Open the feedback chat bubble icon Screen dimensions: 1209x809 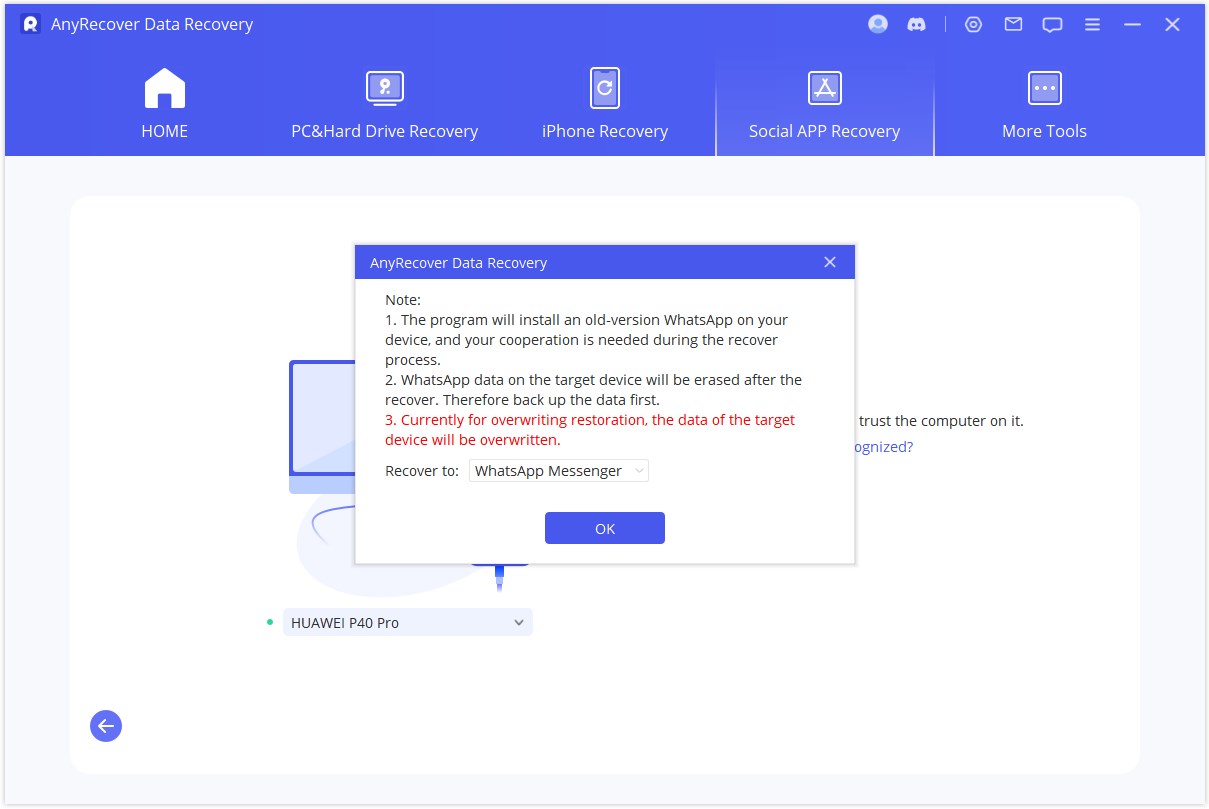coord(1051,24)
